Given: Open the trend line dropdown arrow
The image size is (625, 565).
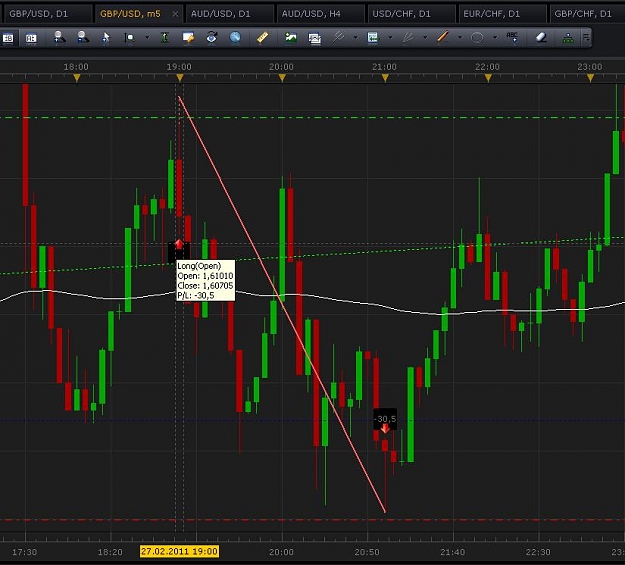Looking at the screenshot, I should 460,37.
